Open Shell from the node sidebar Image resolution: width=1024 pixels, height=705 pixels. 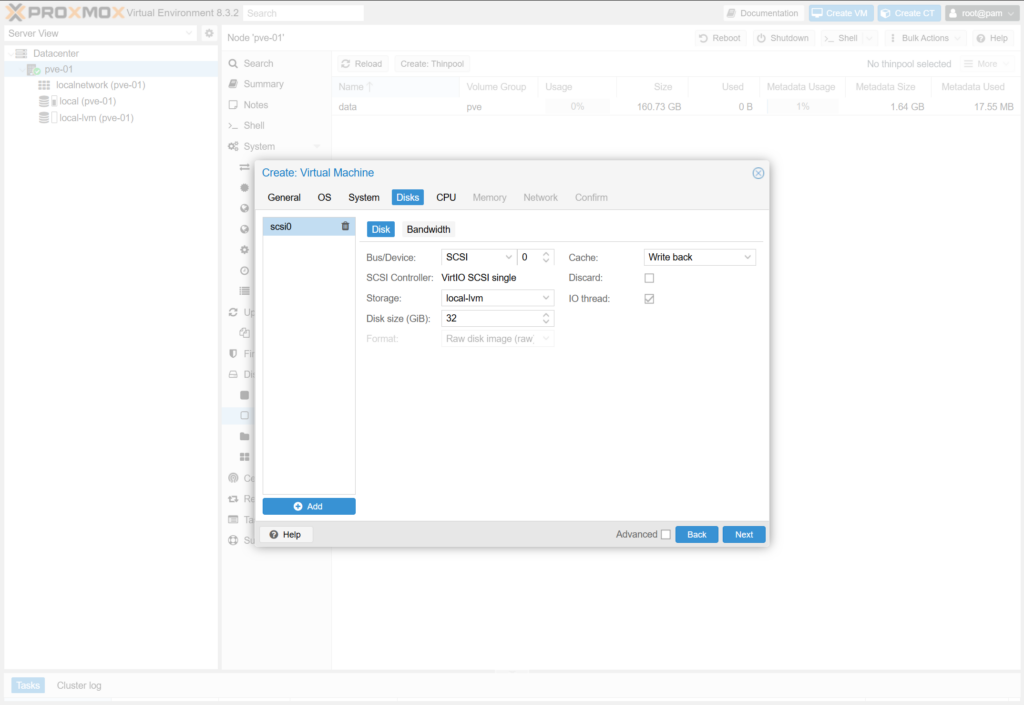coord(254,126)
